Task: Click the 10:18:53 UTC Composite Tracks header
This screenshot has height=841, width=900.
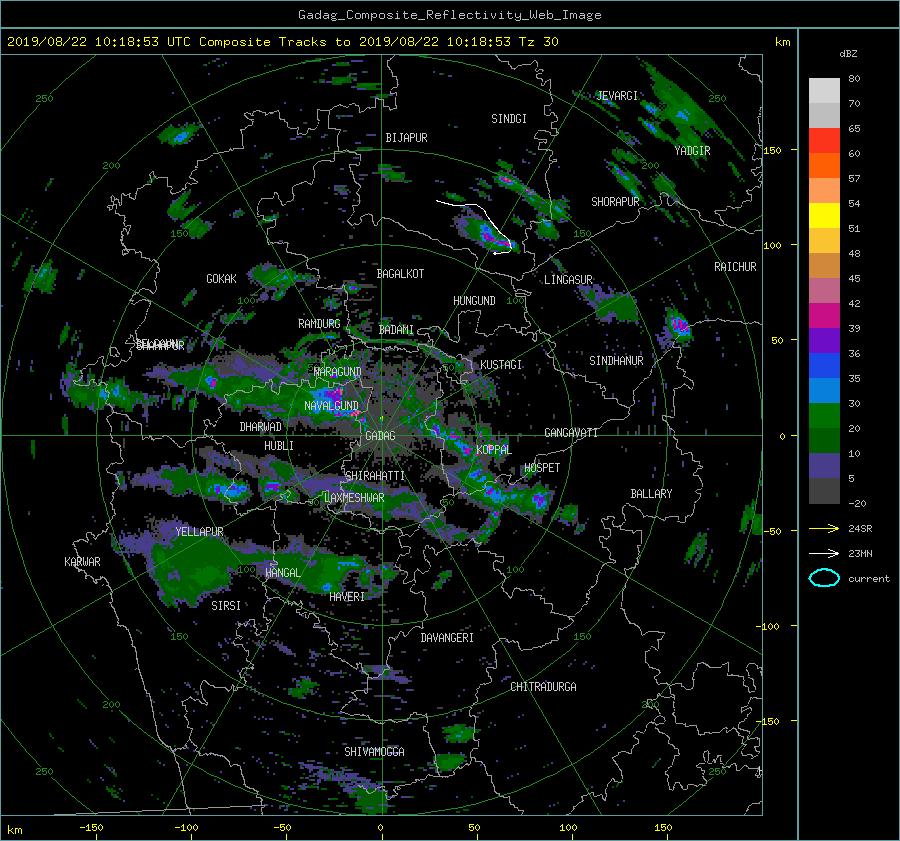Action: (282, 42)
